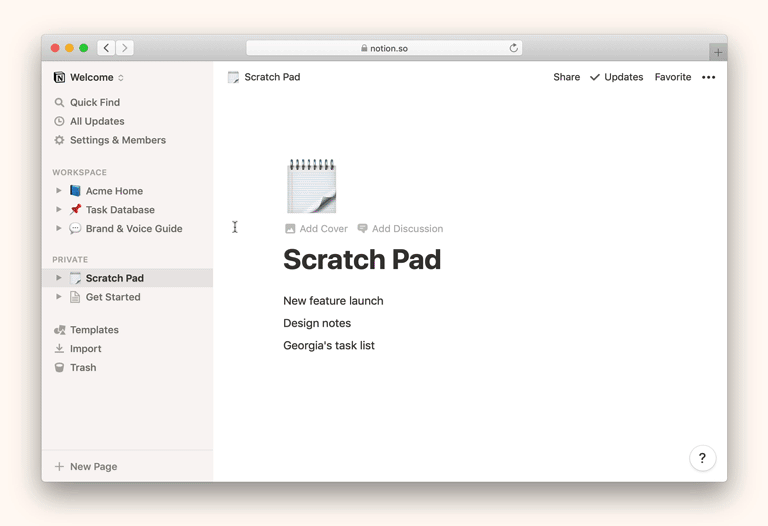The width and height of the screenshot is (768, 526).
Task: Select Brand & Voice Guide page
Action: pyautogui.click(x=133, y=228)
